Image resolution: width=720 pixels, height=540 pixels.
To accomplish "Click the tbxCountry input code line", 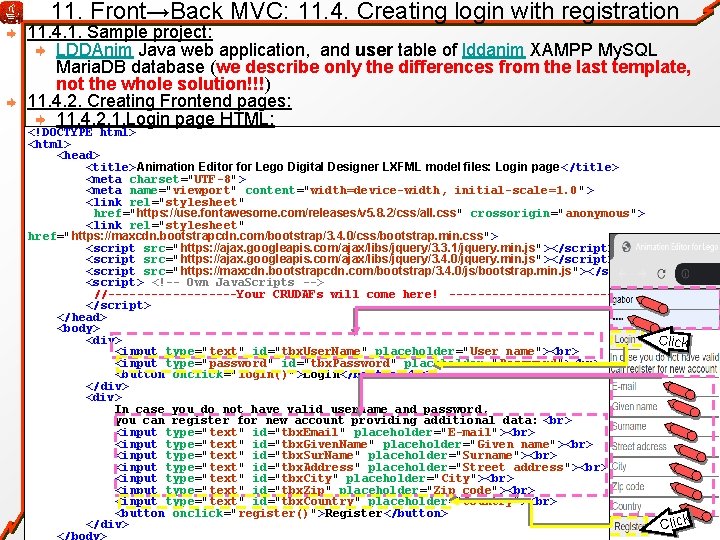I will 336,501.
